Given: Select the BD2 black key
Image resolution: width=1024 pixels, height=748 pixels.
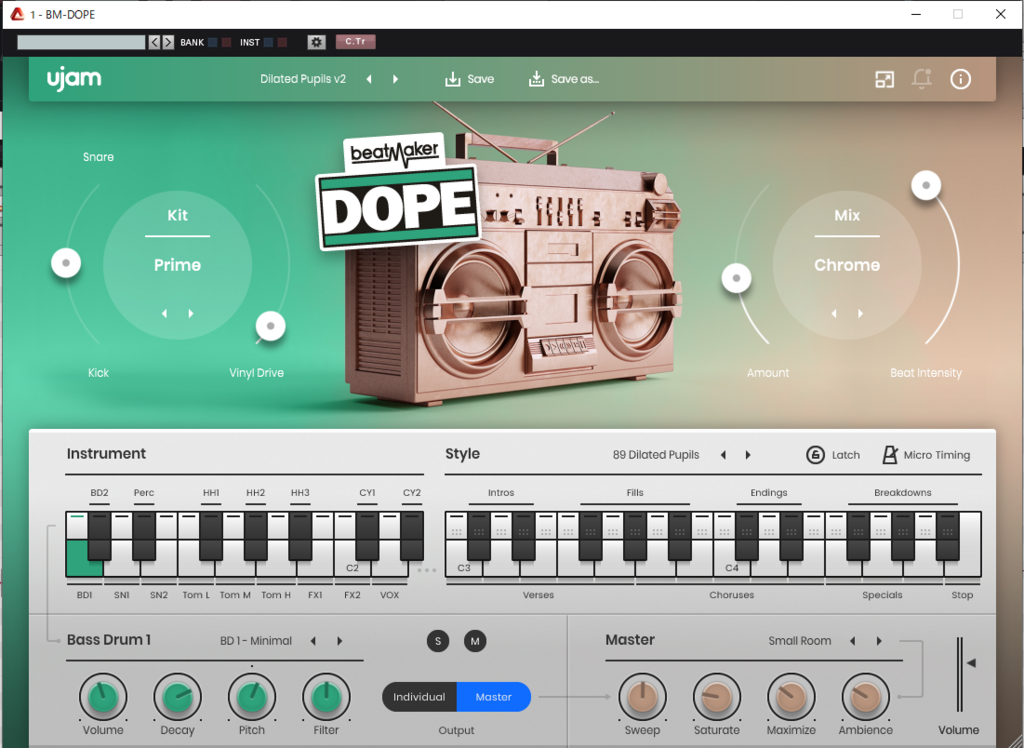Looking at the screenshot, I should [x=99, y=536].
